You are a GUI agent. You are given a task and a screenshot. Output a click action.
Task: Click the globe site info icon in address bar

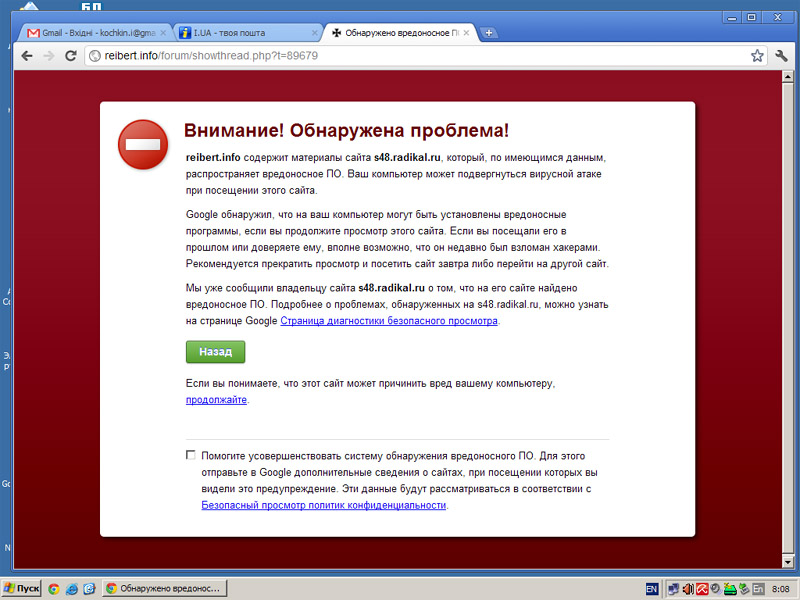point(95,56)
